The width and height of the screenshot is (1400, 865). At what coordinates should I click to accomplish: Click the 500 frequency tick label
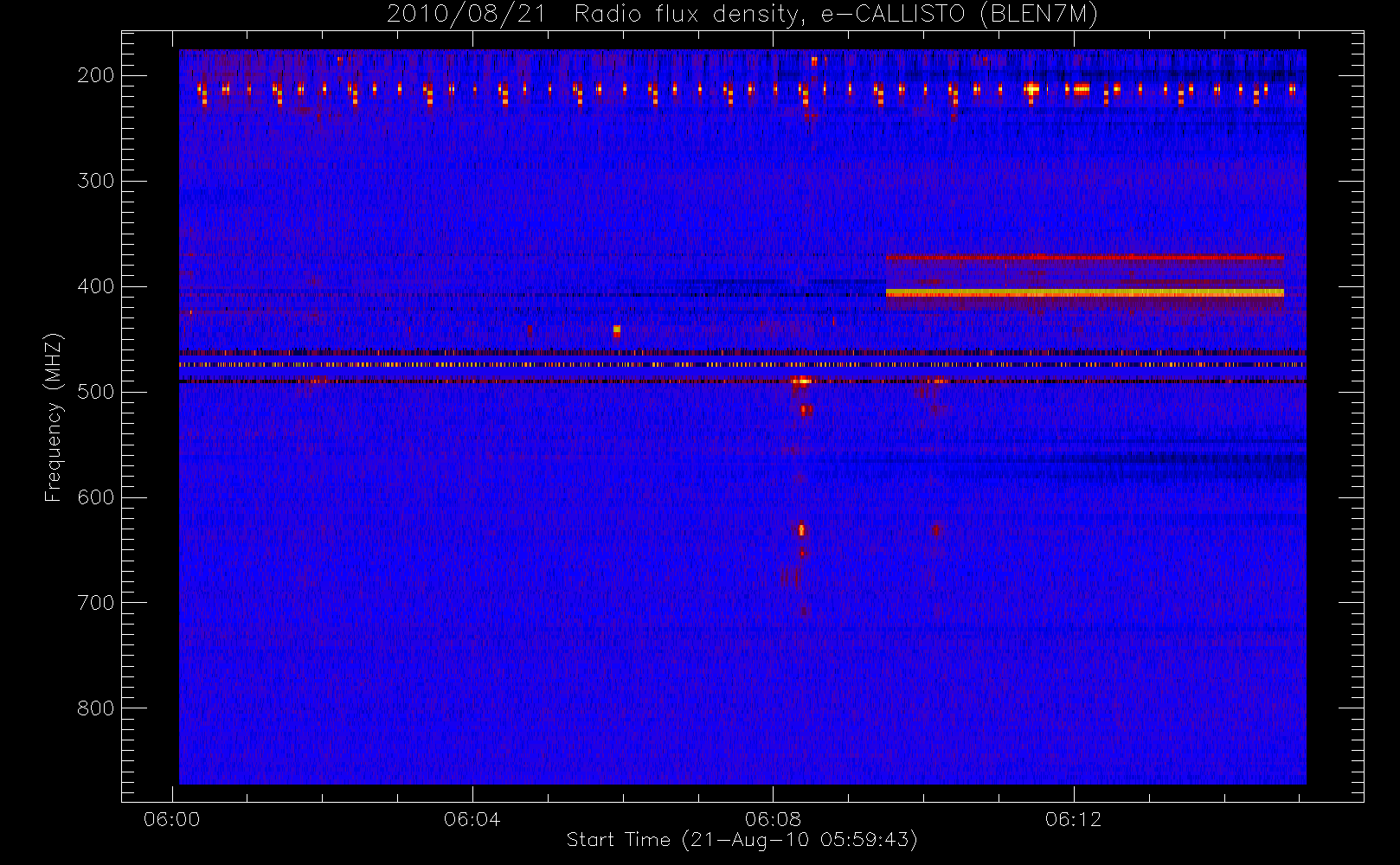(95, 392)
